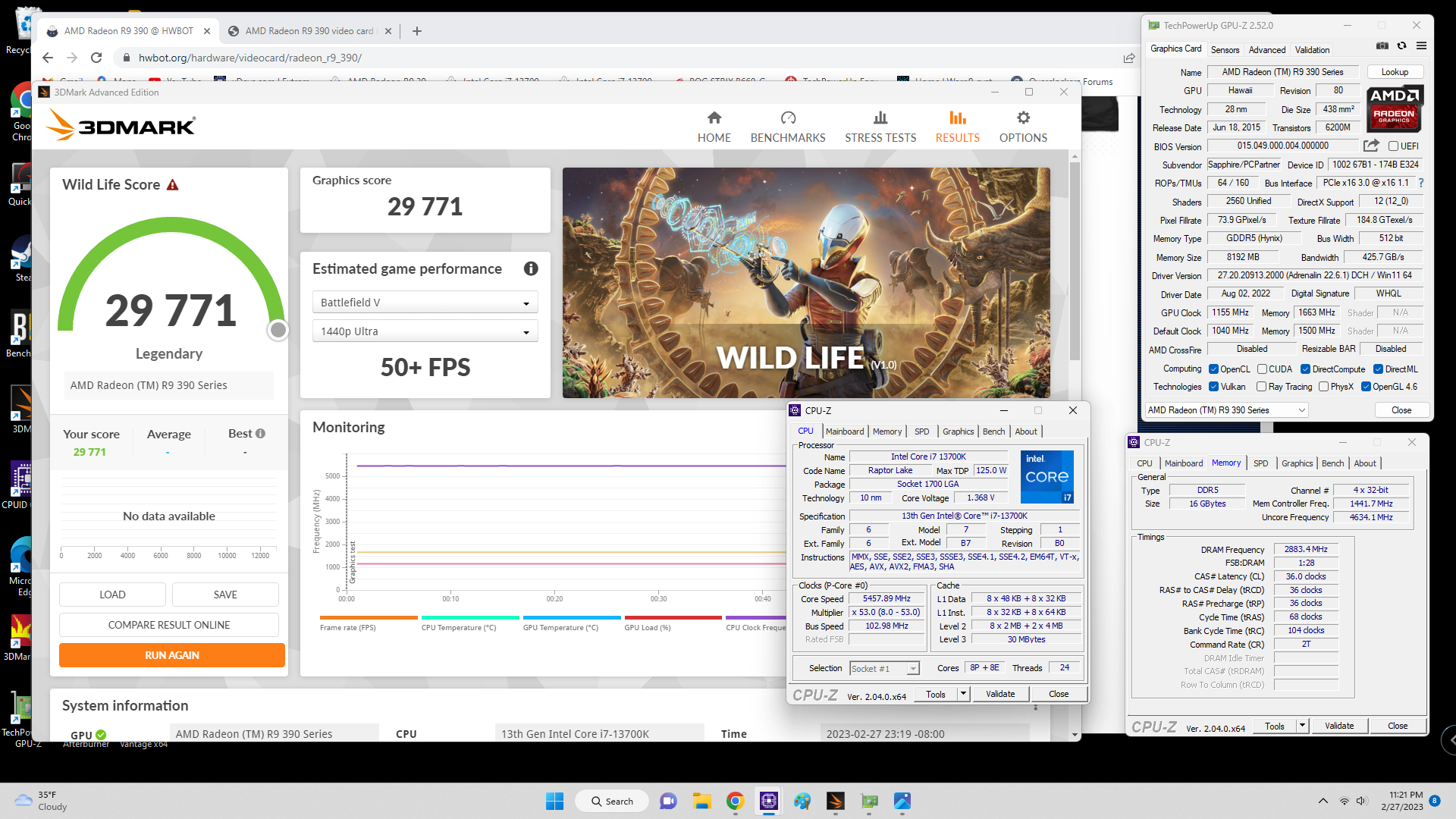The image size is (1456, 819).
Task: Click browser address bar URL
Action: coord(250,58)
